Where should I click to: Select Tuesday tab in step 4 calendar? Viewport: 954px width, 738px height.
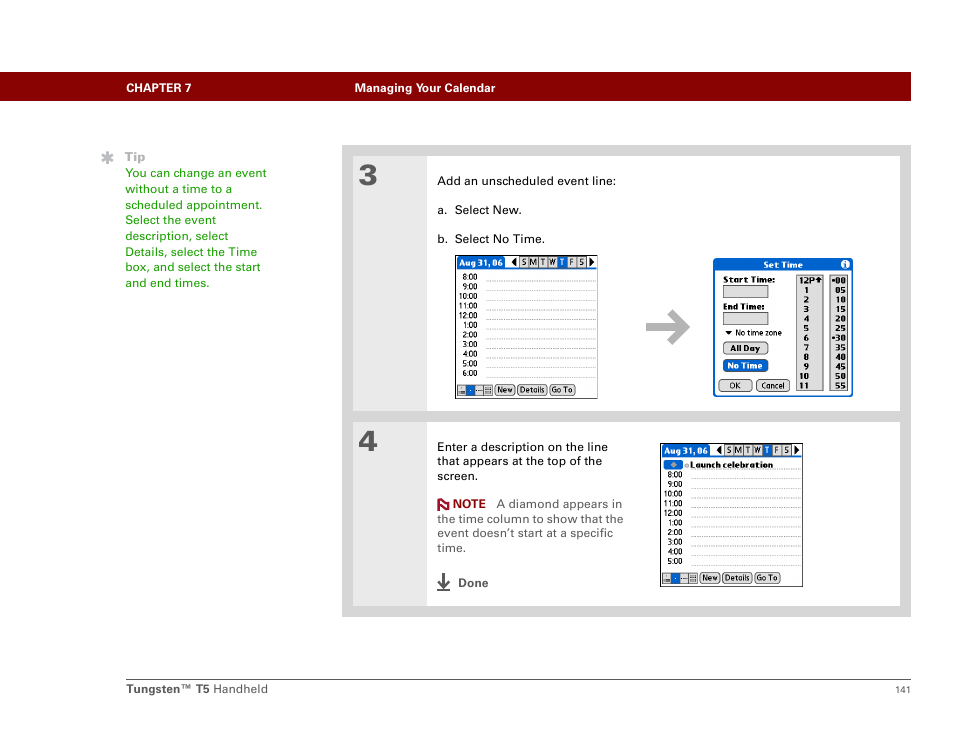pyautogui.click(x=748, y=450)
